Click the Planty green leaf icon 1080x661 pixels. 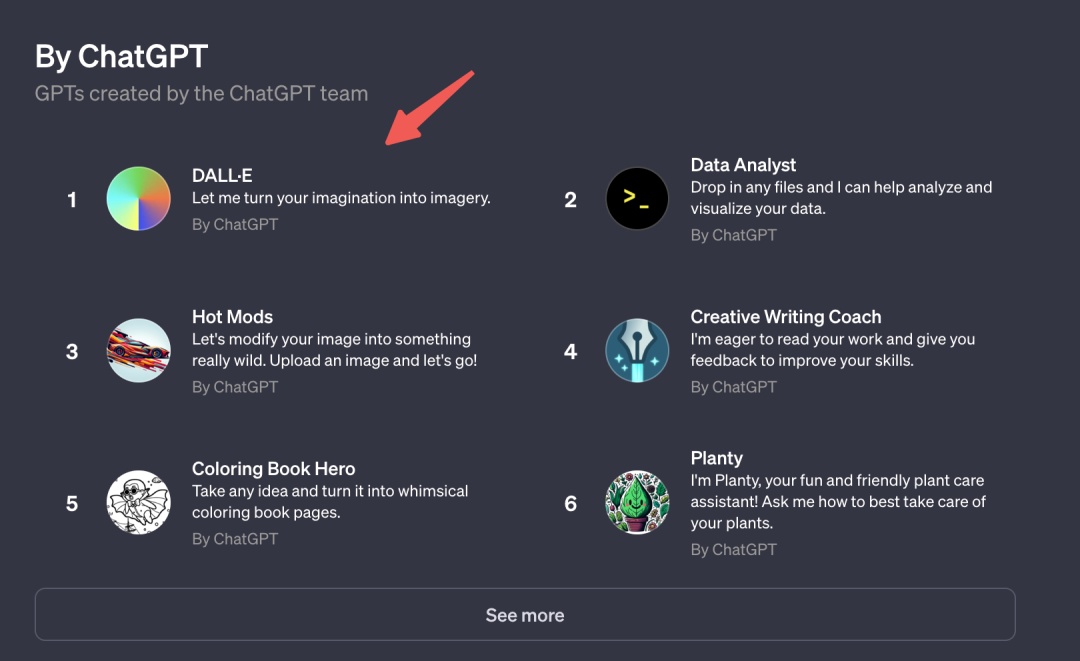(x=637, y=502)
